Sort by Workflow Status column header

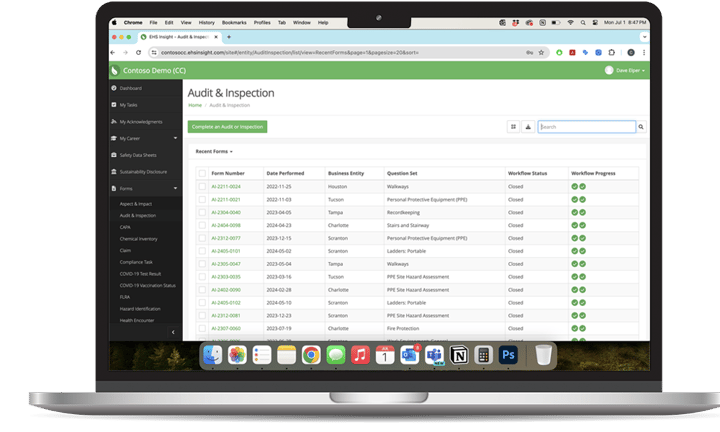click(x=527, y=173)
